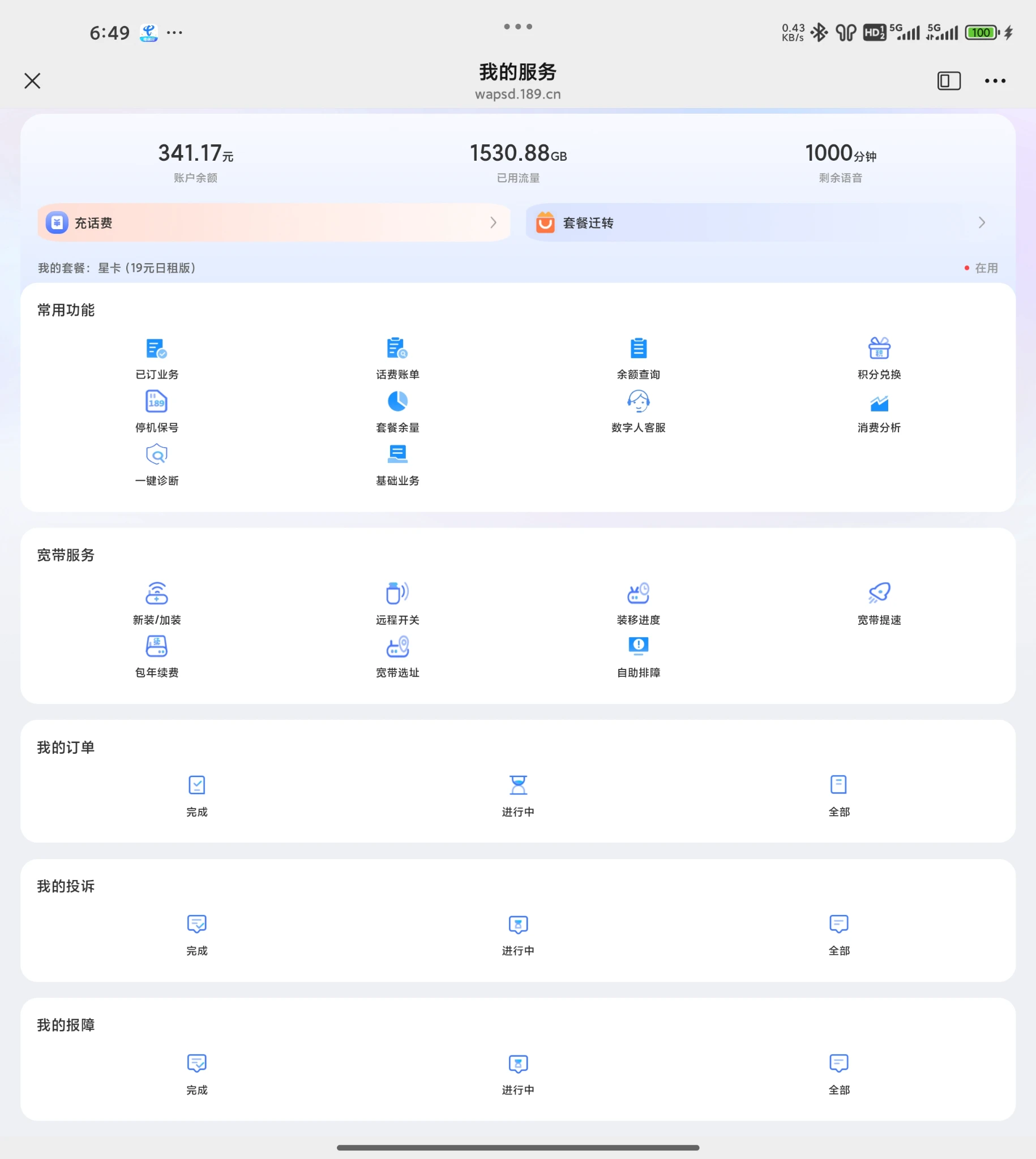
Task: Close the 我的服务 page with X
Action: (x=32, y=81)
